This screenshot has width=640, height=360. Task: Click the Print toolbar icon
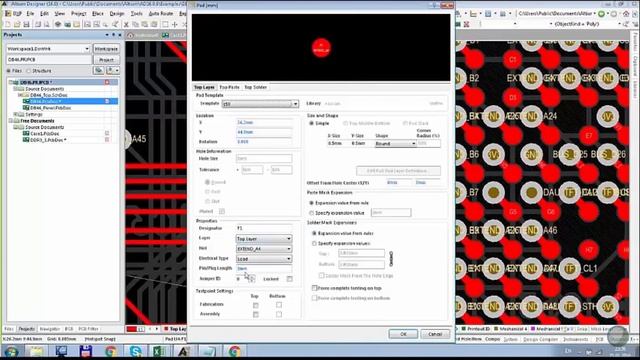tap(38, 24)
